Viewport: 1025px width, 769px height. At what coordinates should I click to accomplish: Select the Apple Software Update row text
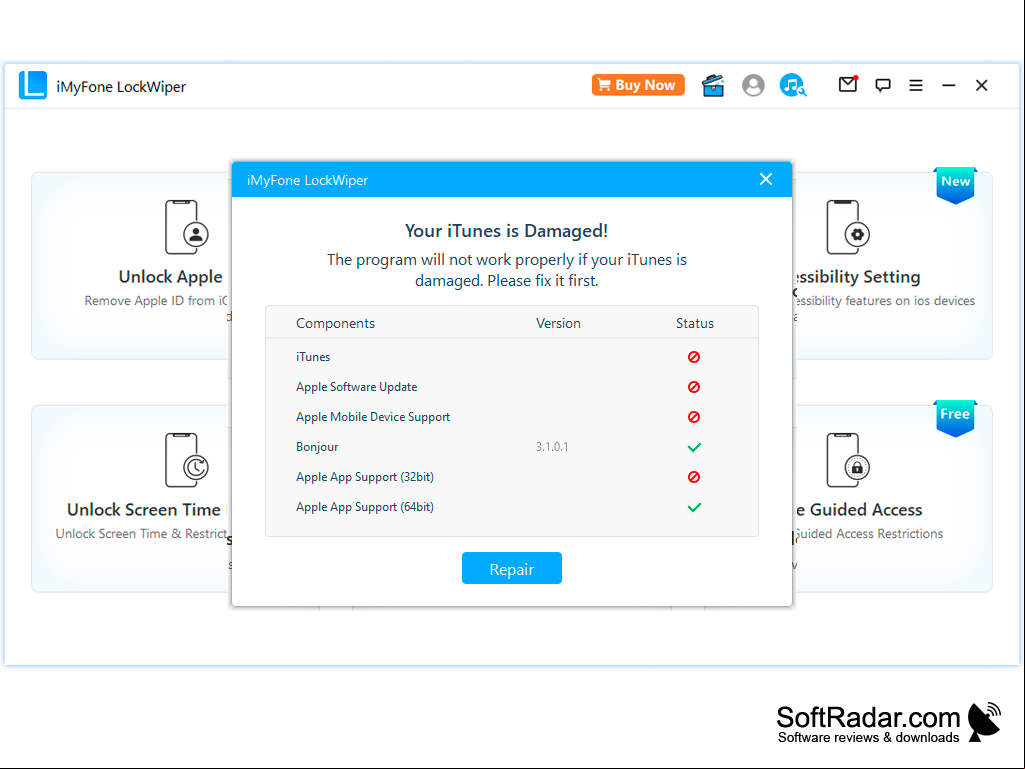[356, 387]
